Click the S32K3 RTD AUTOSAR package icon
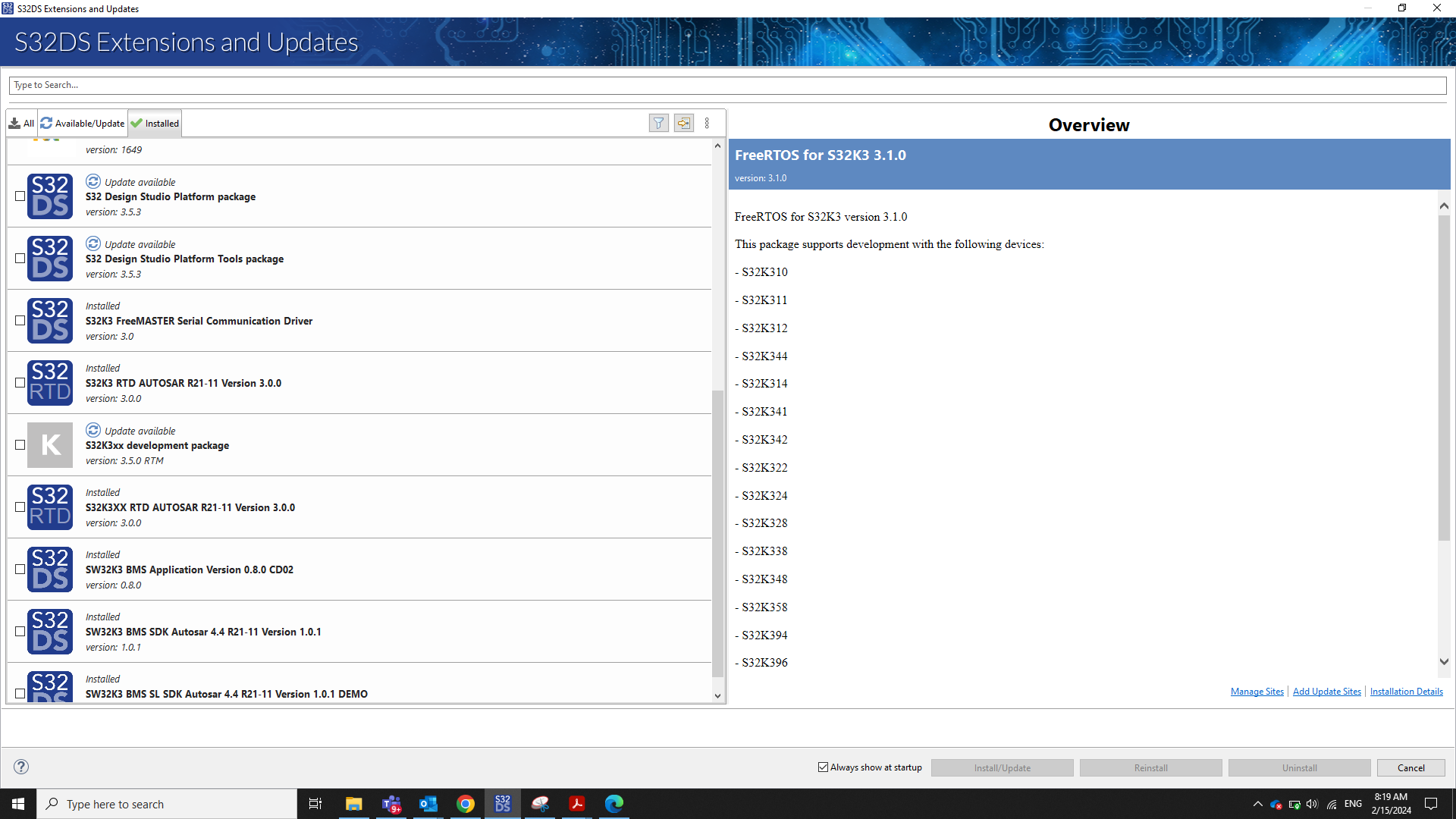Viewport: 1456px width, 819px height. pos(50,383)
